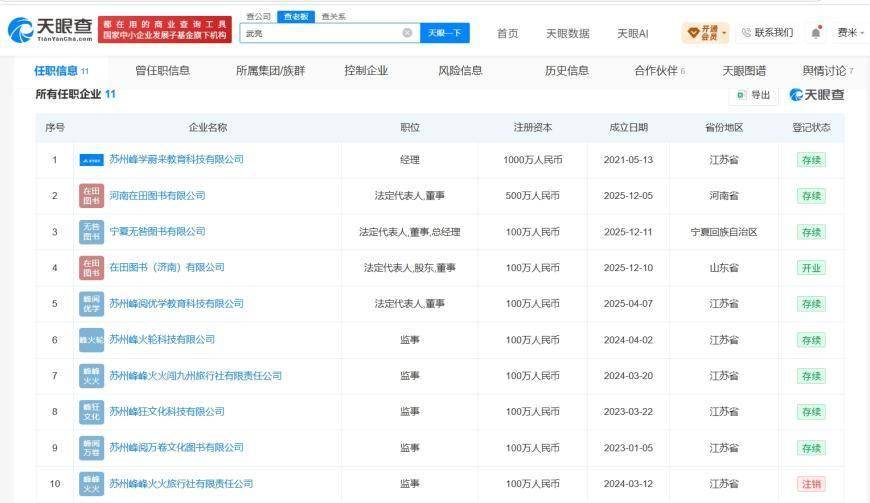The width and height of the screenshot is (870, 503).
Task: Switch to 天眼图谱 tab
Action: coord(744,71)
